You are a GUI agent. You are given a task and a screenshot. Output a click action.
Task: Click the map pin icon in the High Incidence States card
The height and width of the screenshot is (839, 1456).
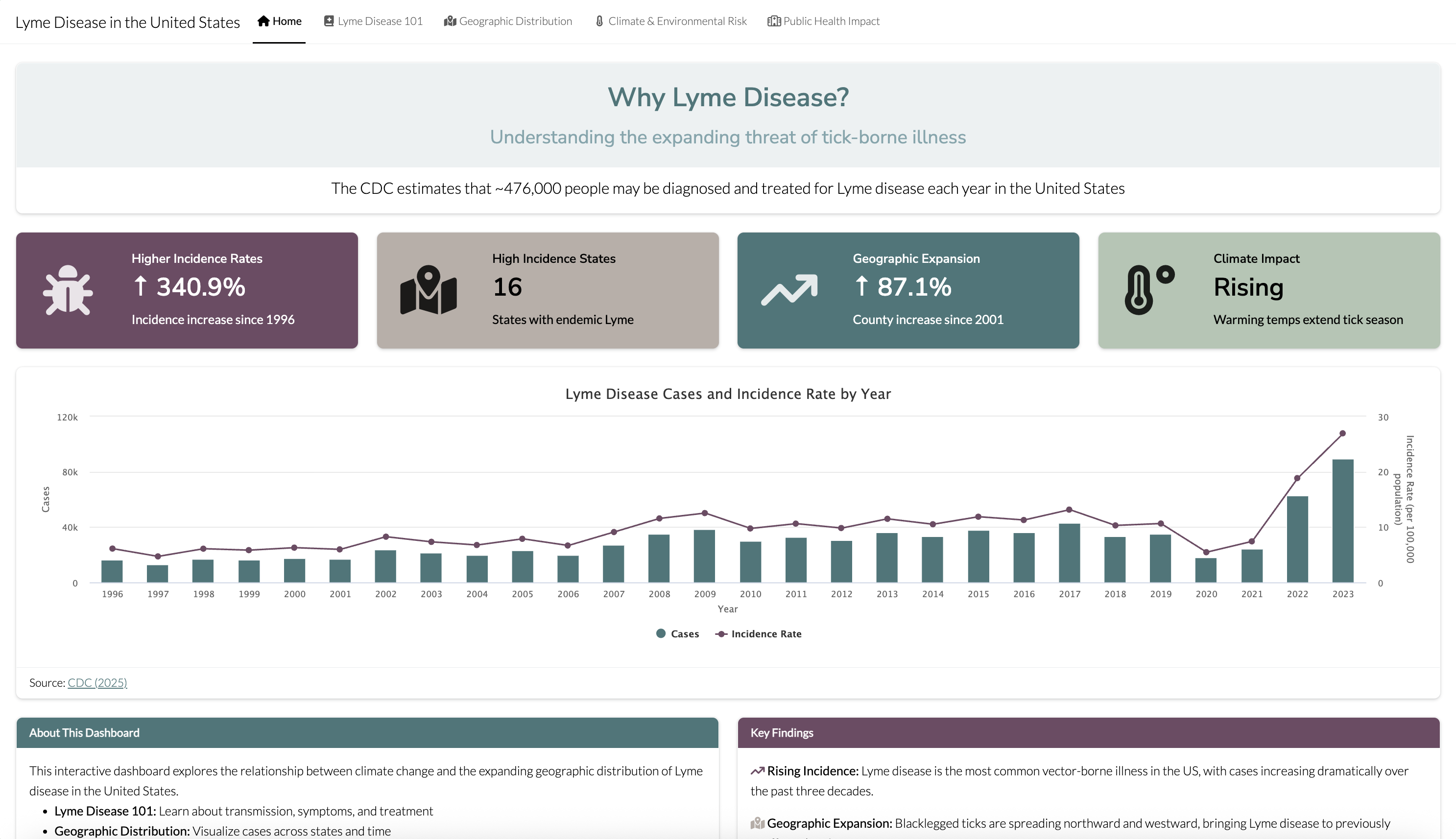pyautogui.click(x=428, y=290)
